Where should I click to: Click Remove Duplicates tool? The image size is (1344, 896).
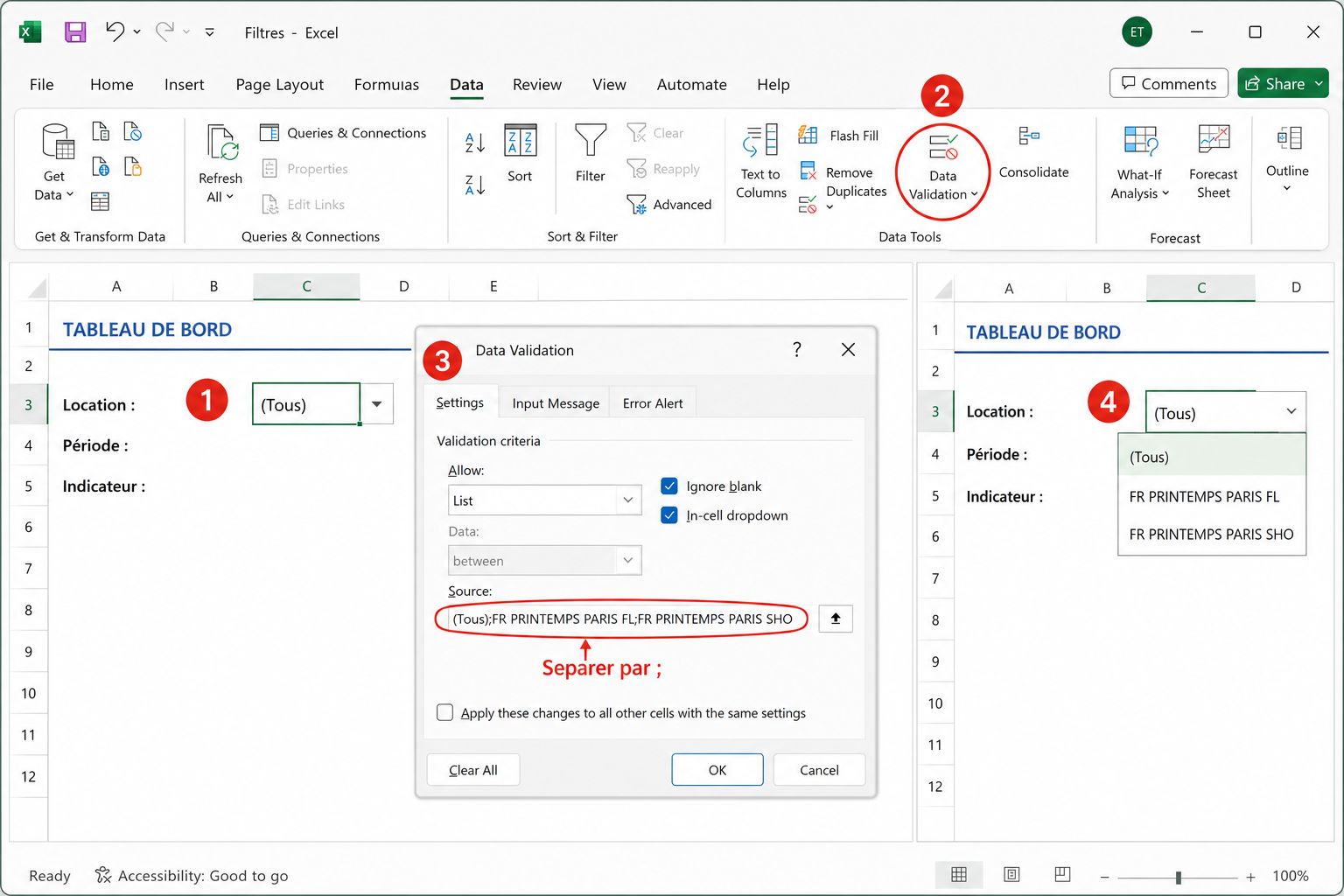coord(843,182)
